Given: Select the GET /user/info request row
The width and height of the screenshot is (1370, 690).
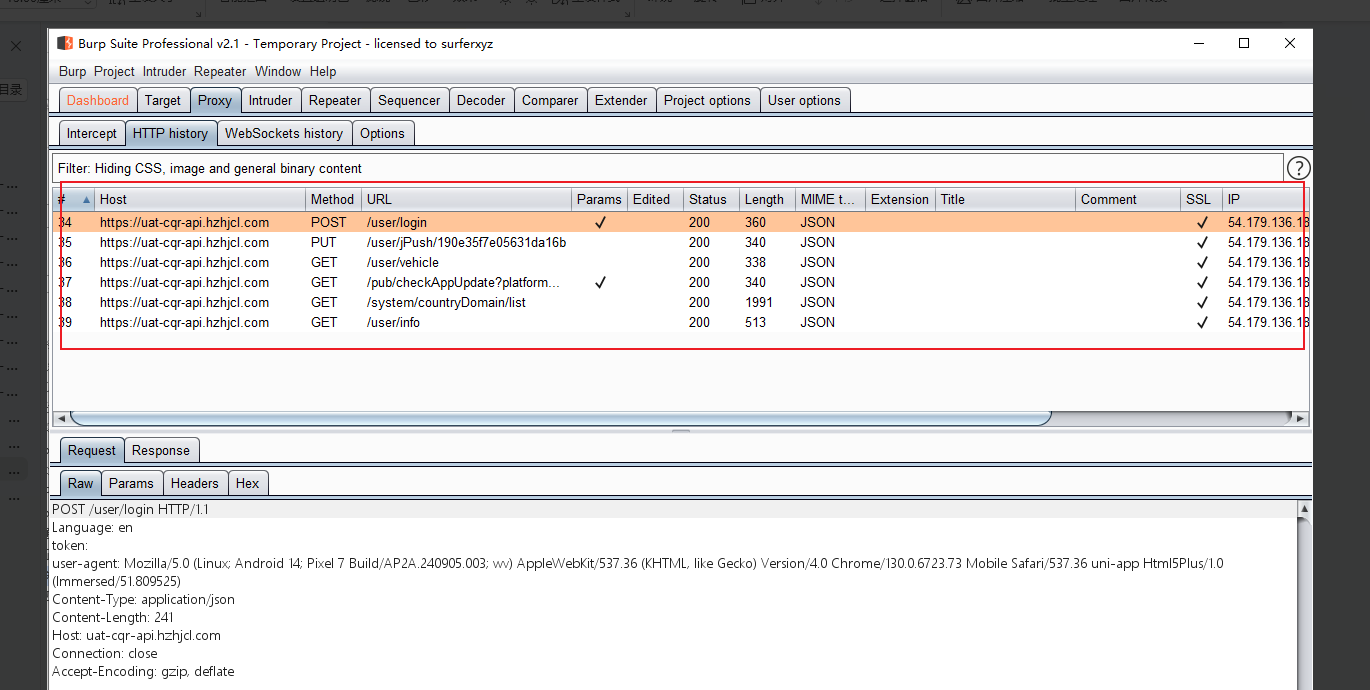Looking at the screenshot, I should tap(681, 322).
